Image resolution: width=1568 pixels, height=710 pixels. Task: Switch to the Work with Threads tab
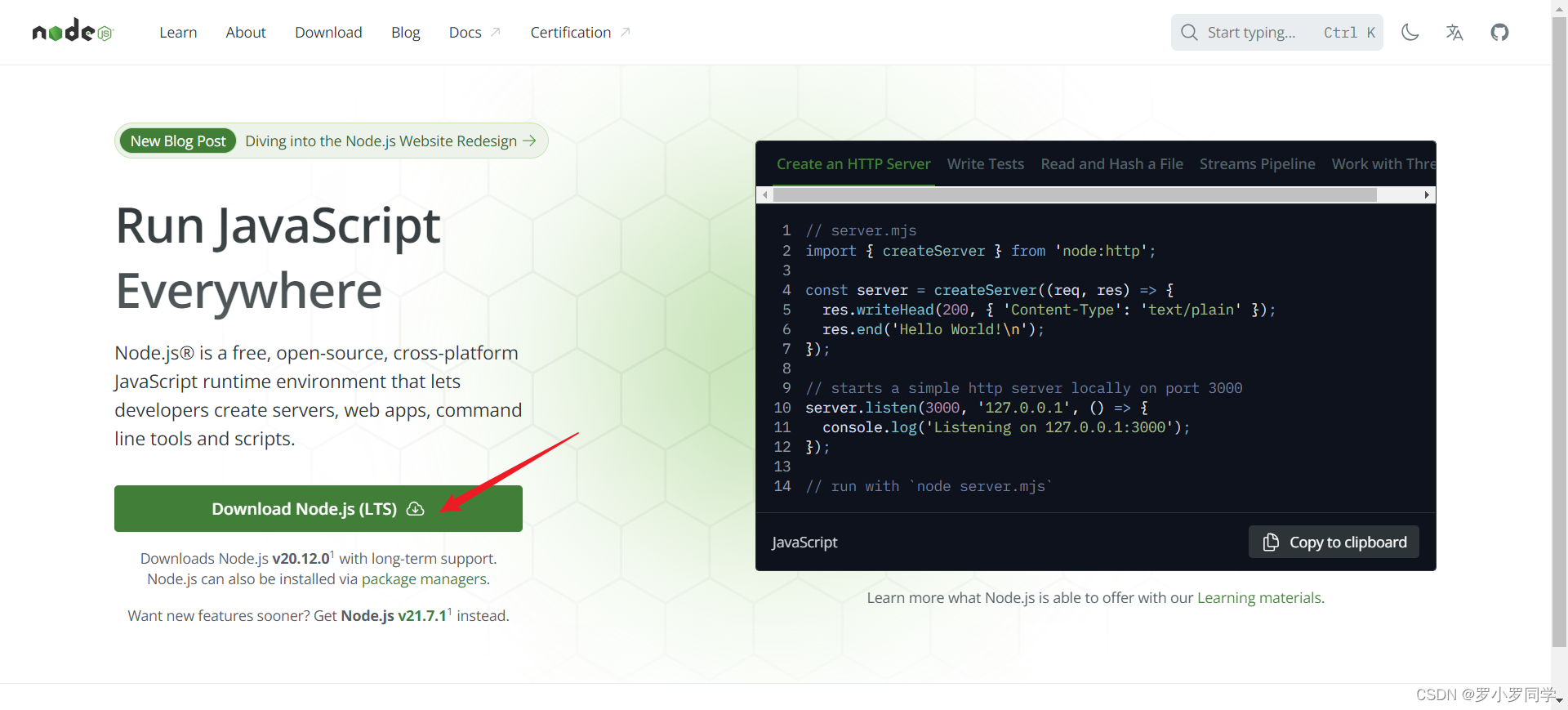tap(1383, 164)
